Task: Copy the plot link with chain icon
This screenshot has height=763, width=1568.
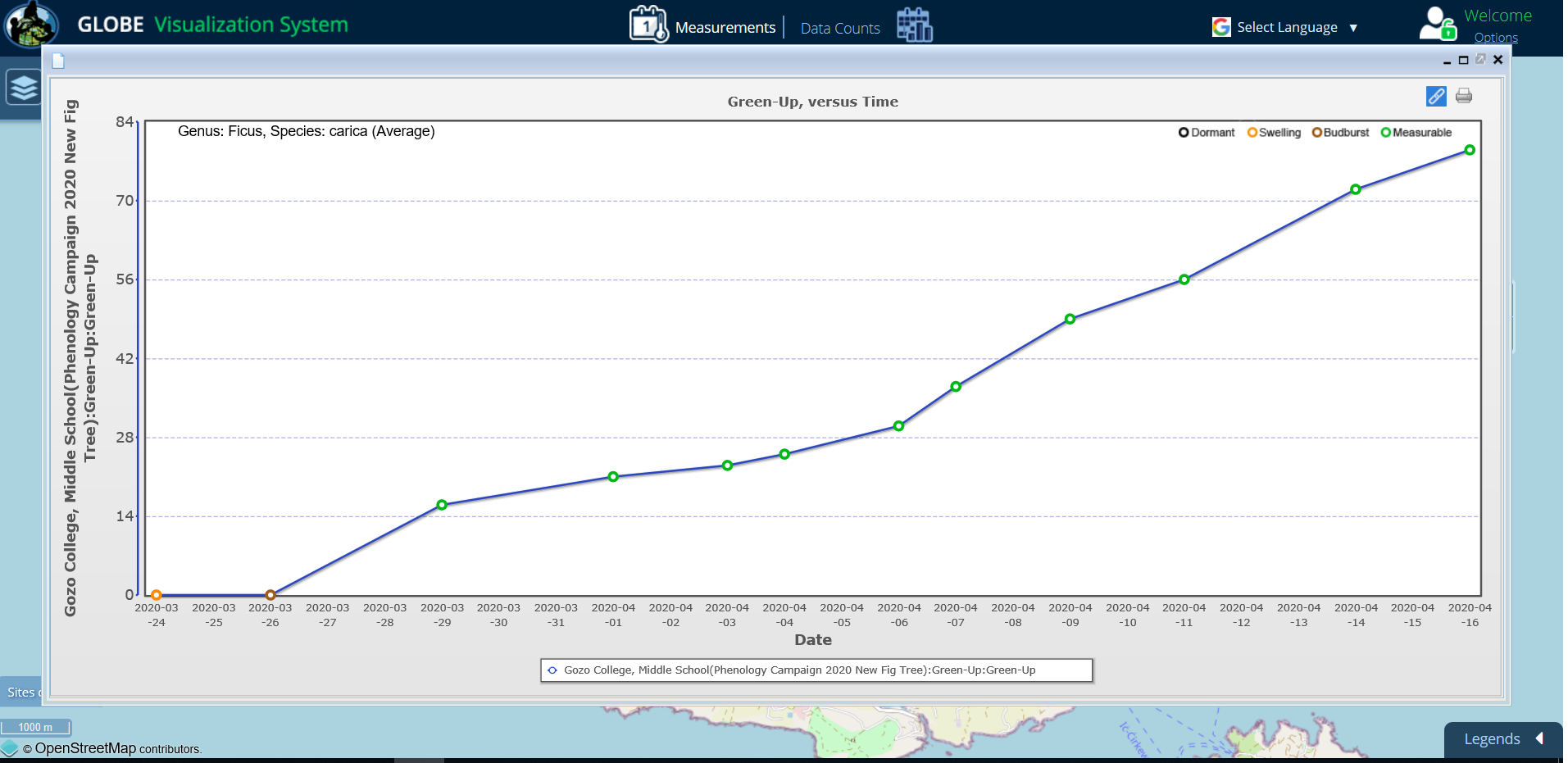Action: (x=1435, y=96)
